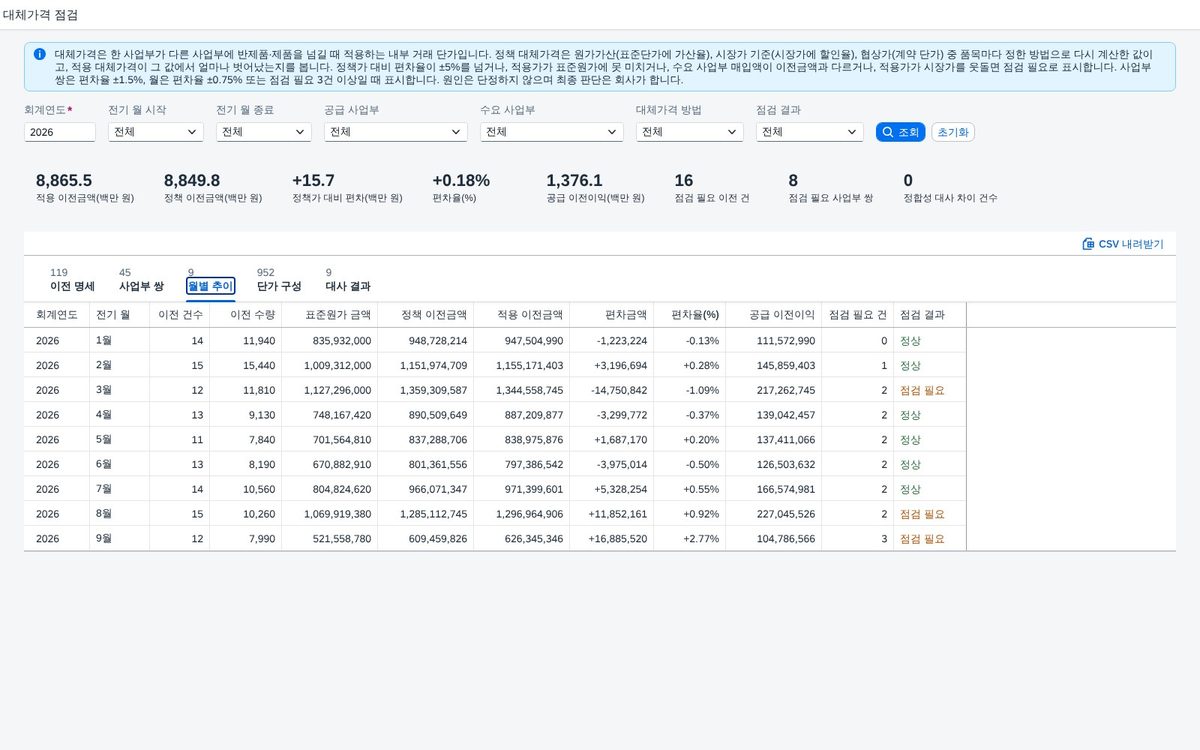1200x750 pixels.
Task: Click the 전기 월 column header
Action: [x=120, y=315]
